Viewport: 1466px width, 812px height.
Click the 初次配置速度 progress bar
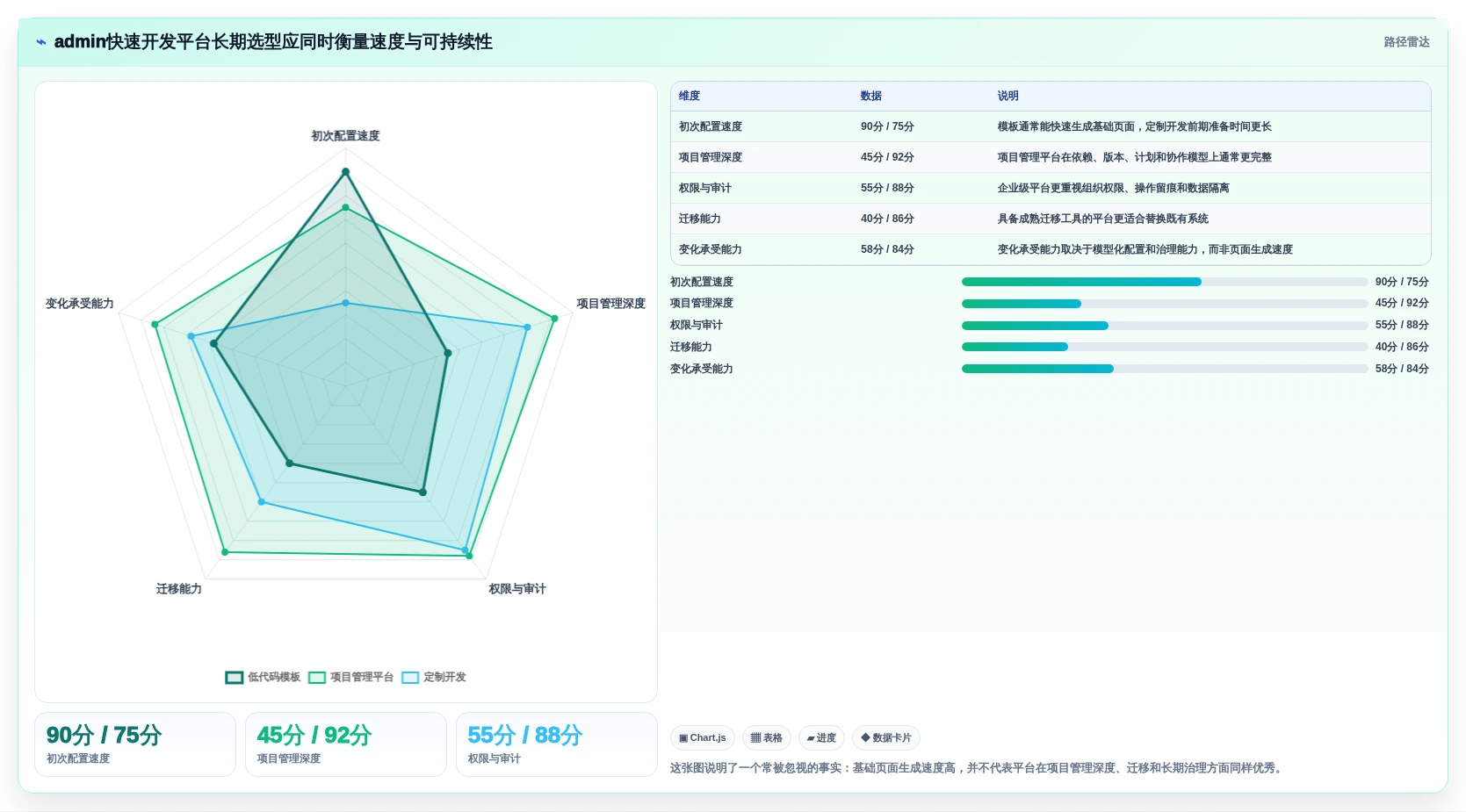1165,282
